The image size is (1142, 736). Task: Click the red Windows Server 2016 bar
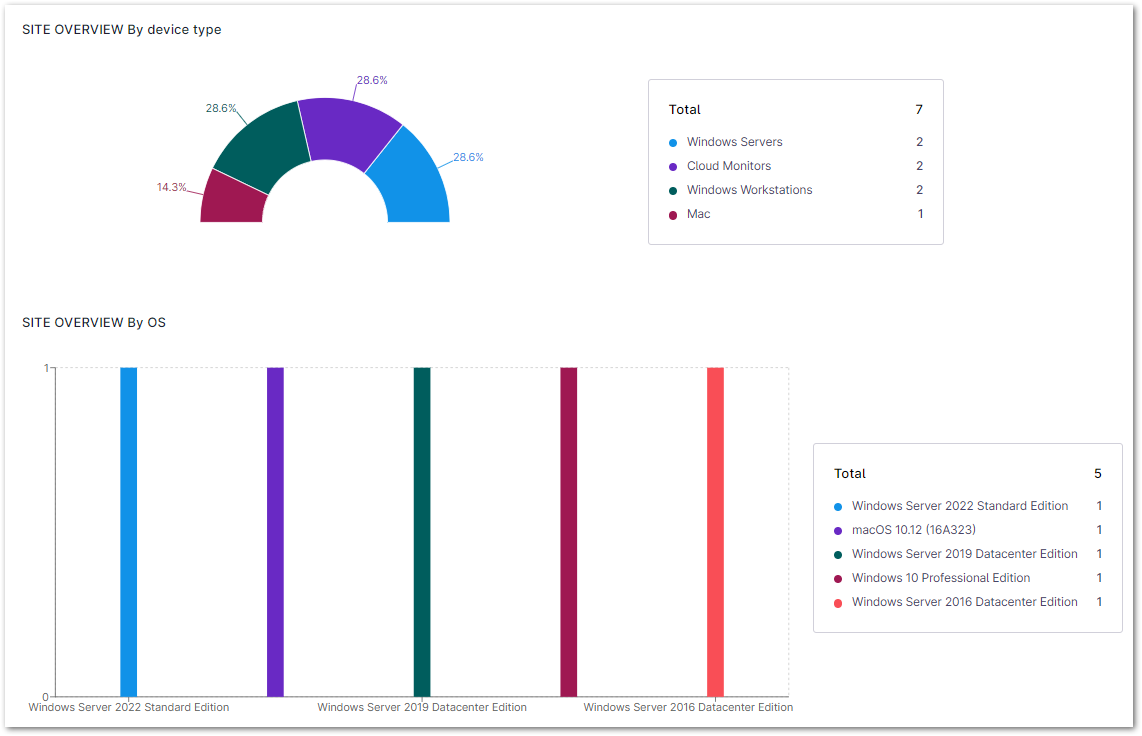tap(715, 530)
